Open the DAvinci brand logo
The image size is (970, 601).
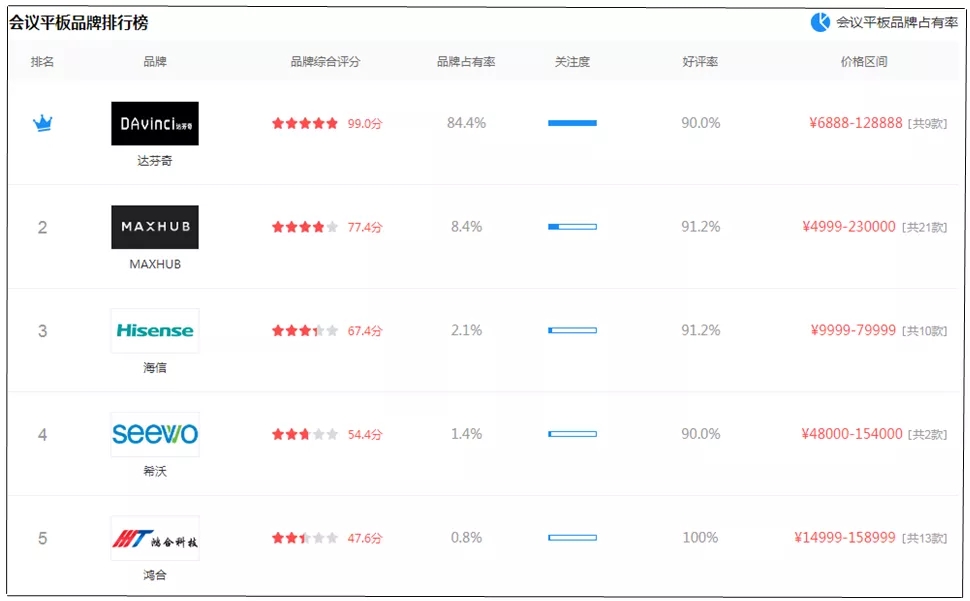155,123
